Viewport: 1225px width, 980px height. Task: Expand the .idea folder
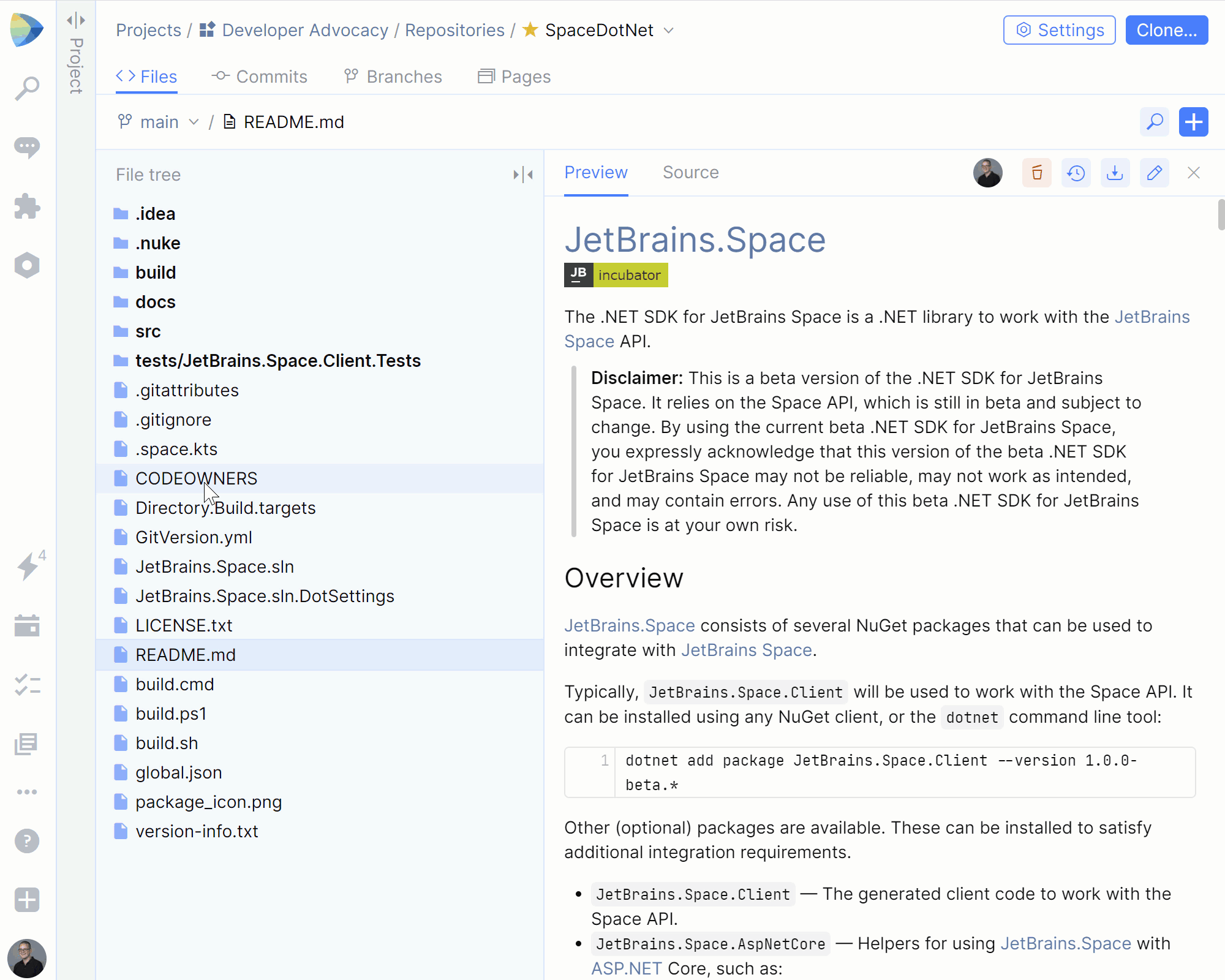click(319, 214)
